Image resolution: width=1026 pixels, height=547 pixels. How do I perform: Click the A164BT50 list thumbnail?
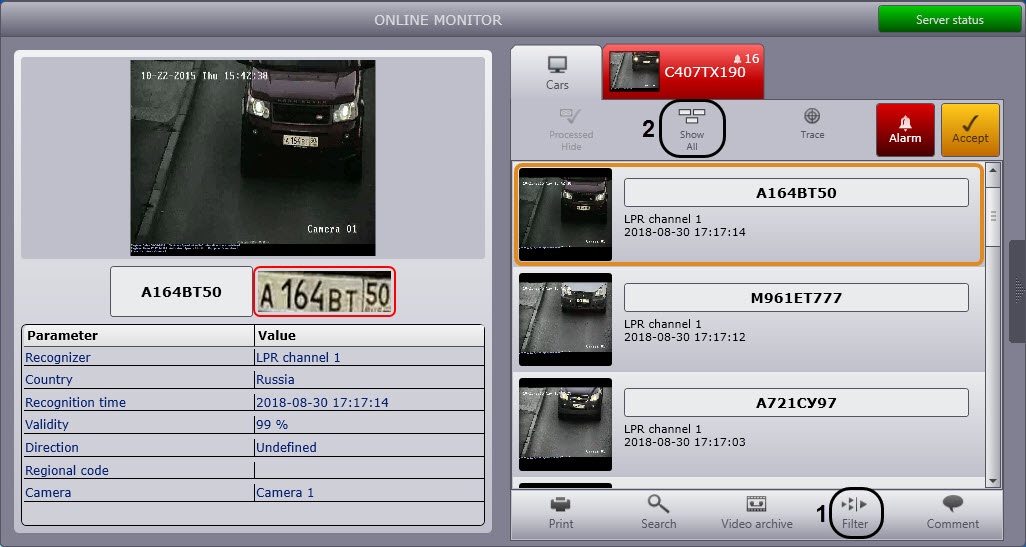pyautogui.click(x=565, y=214)
